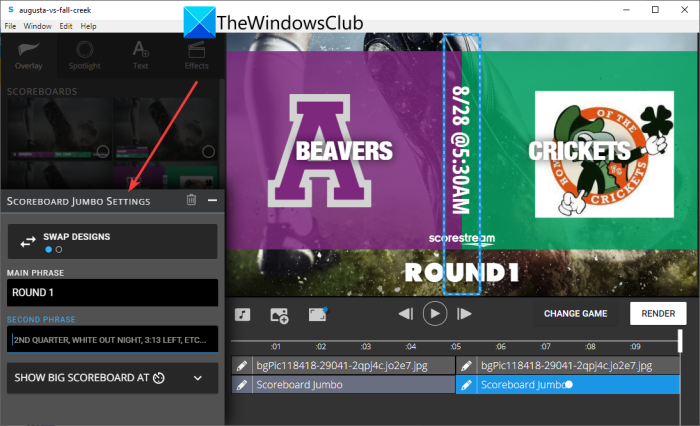Click the Swap Designs button
Image resolution: width=700 pixels, height=426 pixels.
click(x=112, y=242)
